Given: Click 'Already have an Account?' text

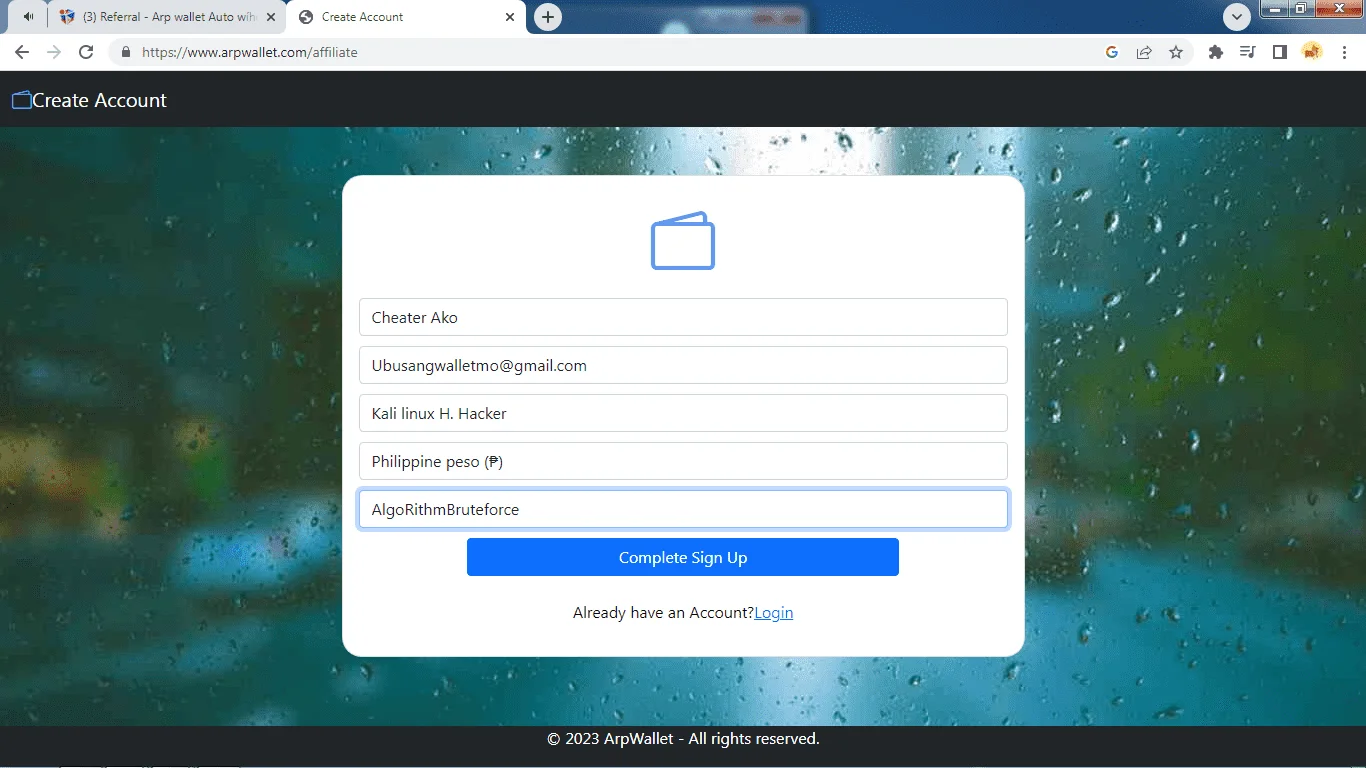Looking at the screenshot, I should point(663,613).
